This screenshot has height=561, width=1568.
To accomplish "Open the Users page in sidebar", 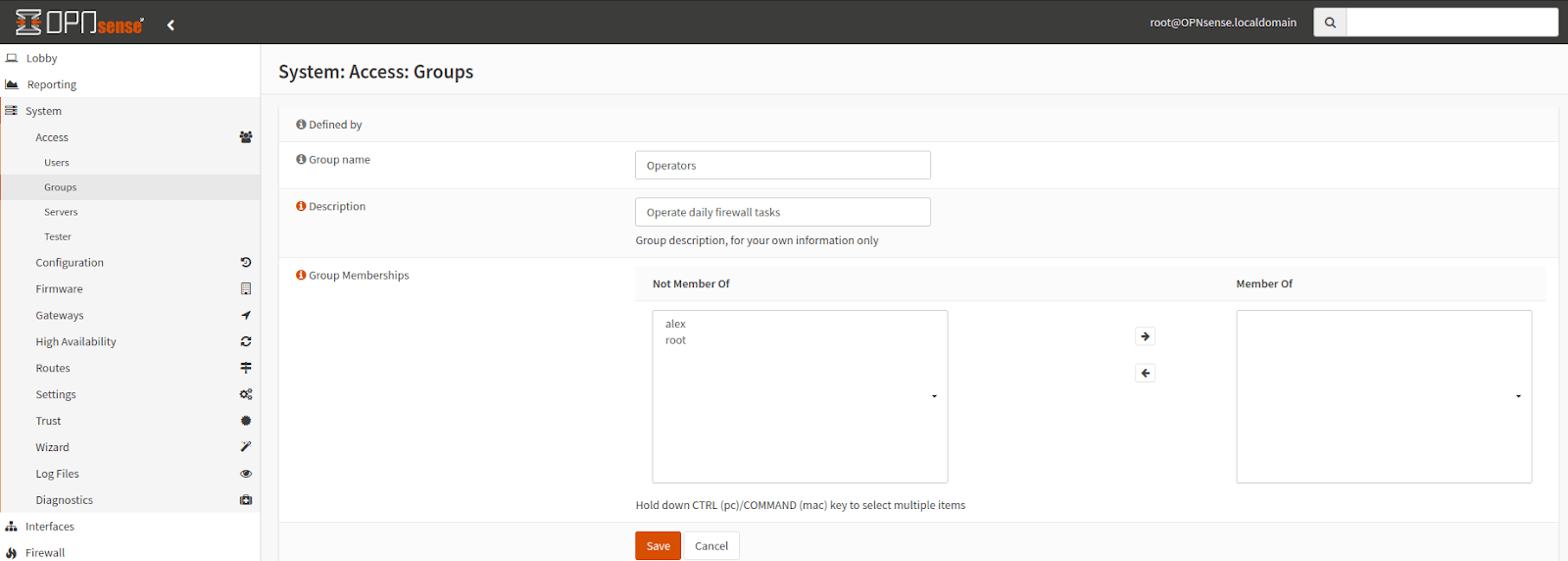I will pos(57,163).
